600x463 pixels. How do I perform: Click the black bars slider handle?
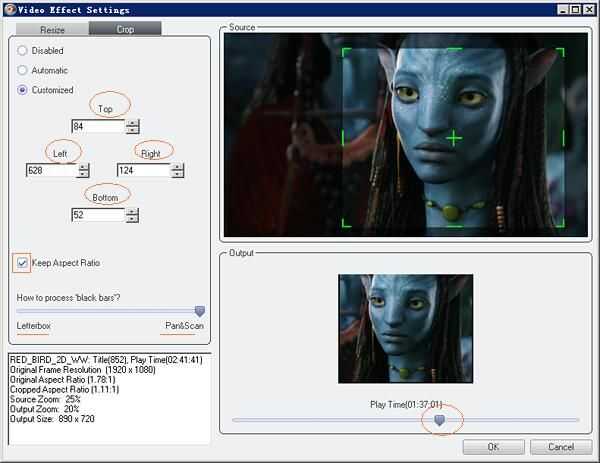200,311
